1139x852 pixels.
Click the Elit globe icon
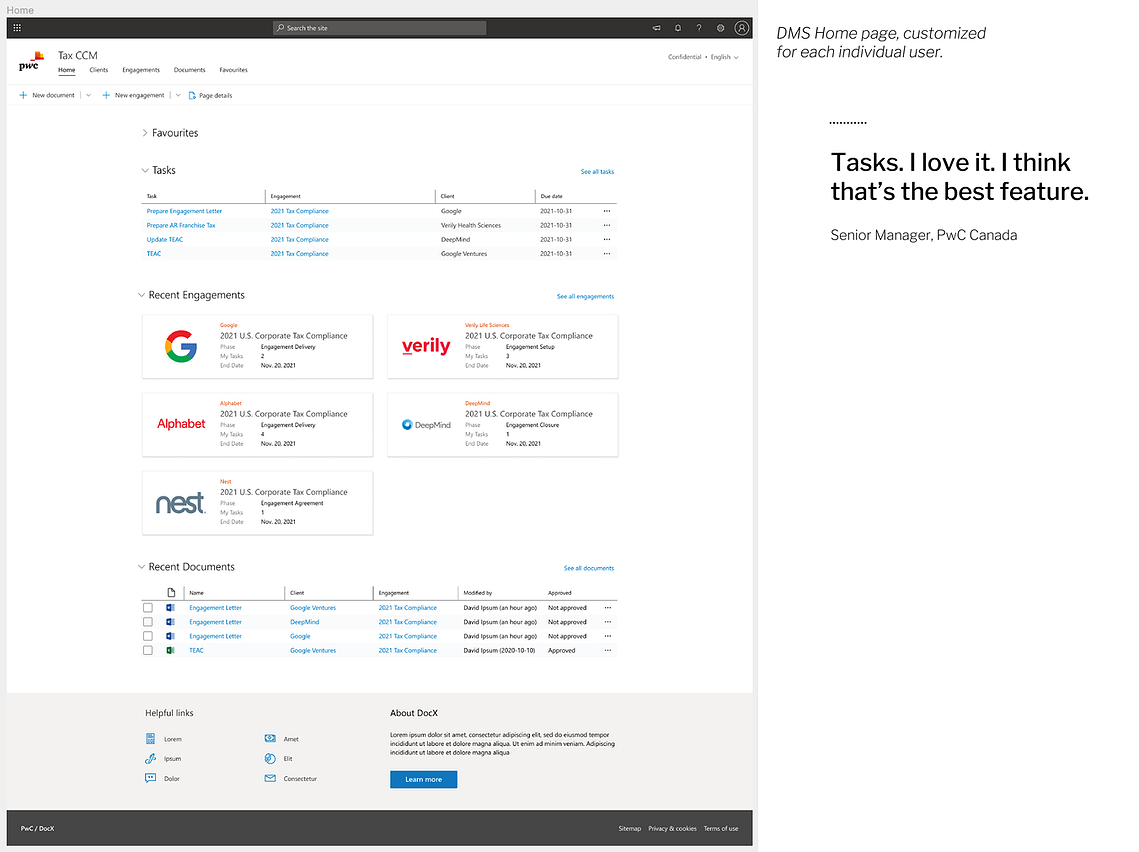click(x=270, y=758)
